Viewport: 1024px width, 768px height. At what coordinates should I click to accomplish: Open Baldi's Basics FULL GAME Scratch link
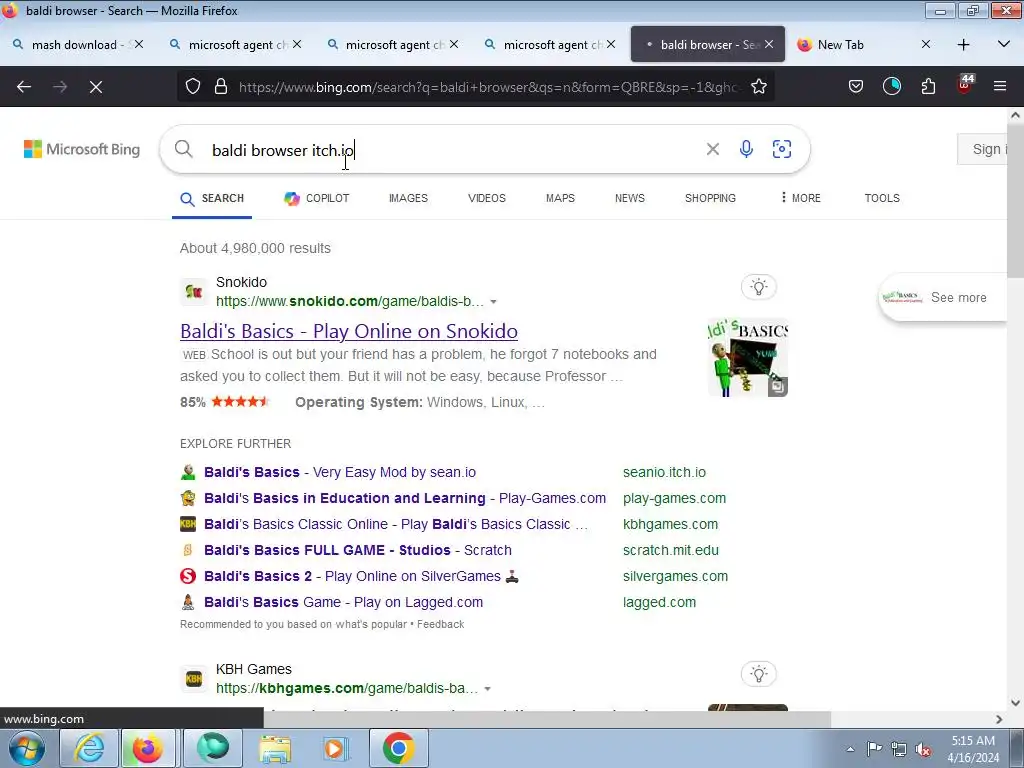coord(358,551)
